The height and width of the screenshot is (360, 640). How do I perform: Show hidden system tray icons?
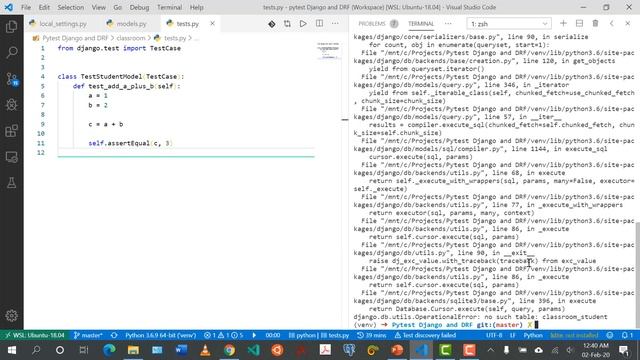[490, 350]
